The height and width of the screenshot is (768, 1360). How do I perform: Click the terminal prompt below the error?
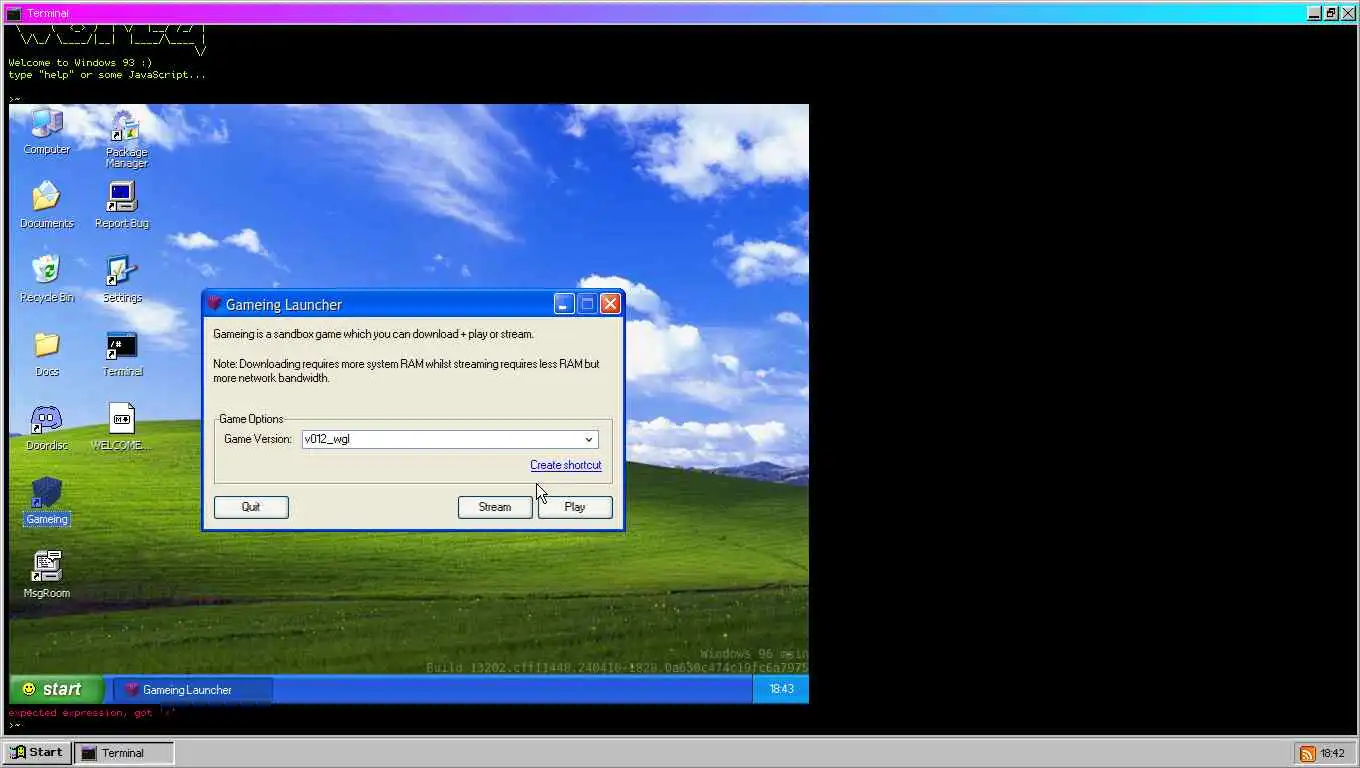[15, 725]
